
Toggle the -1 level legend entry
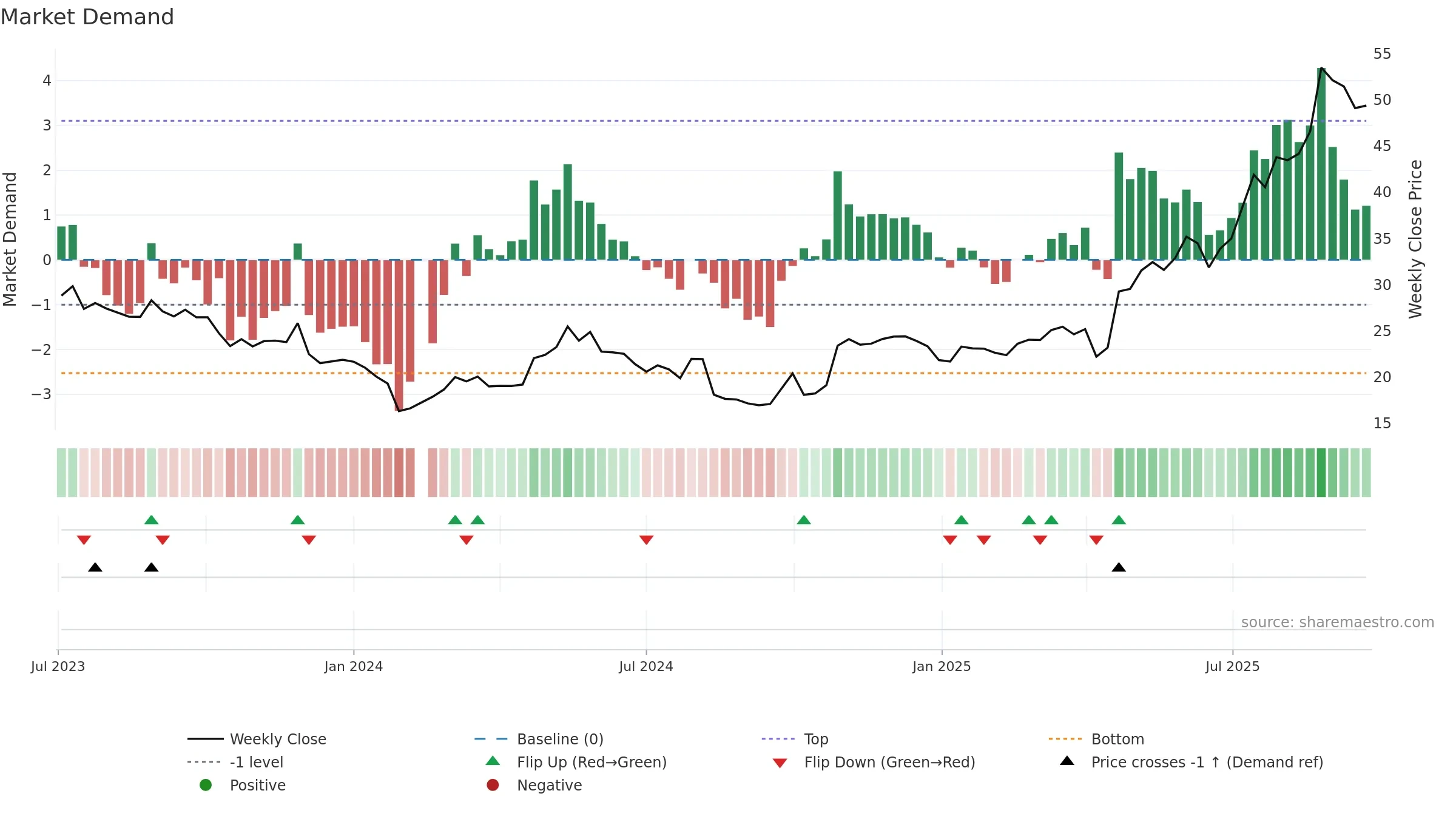click(x=235, y=762)
